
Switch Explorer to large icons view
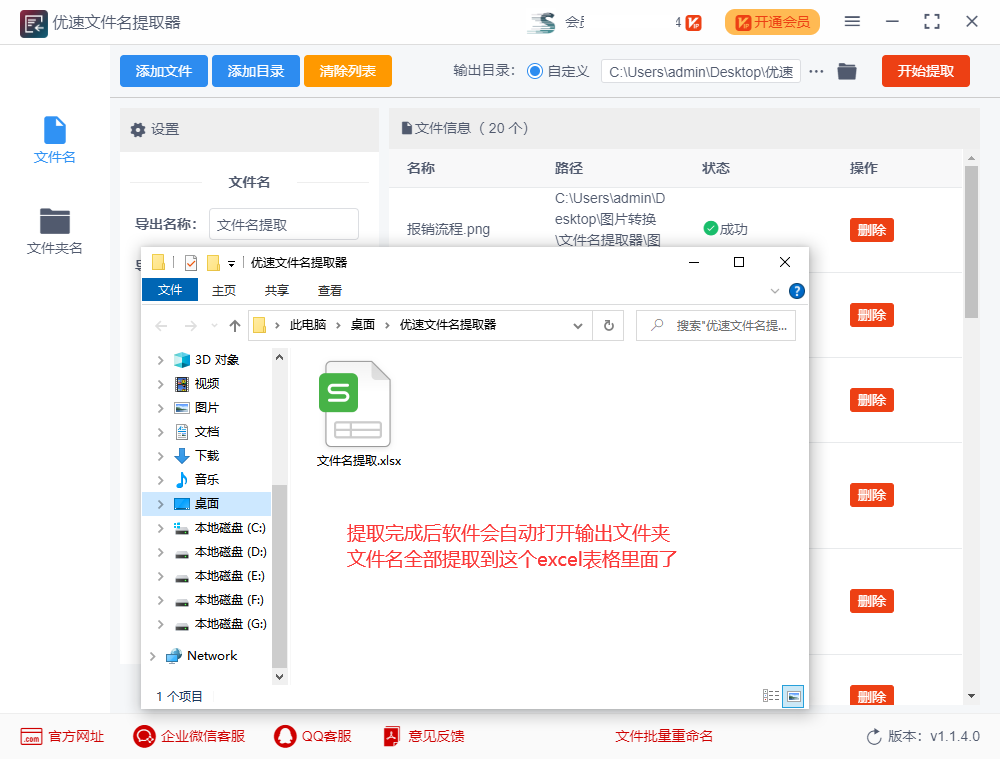click(795, 696)
